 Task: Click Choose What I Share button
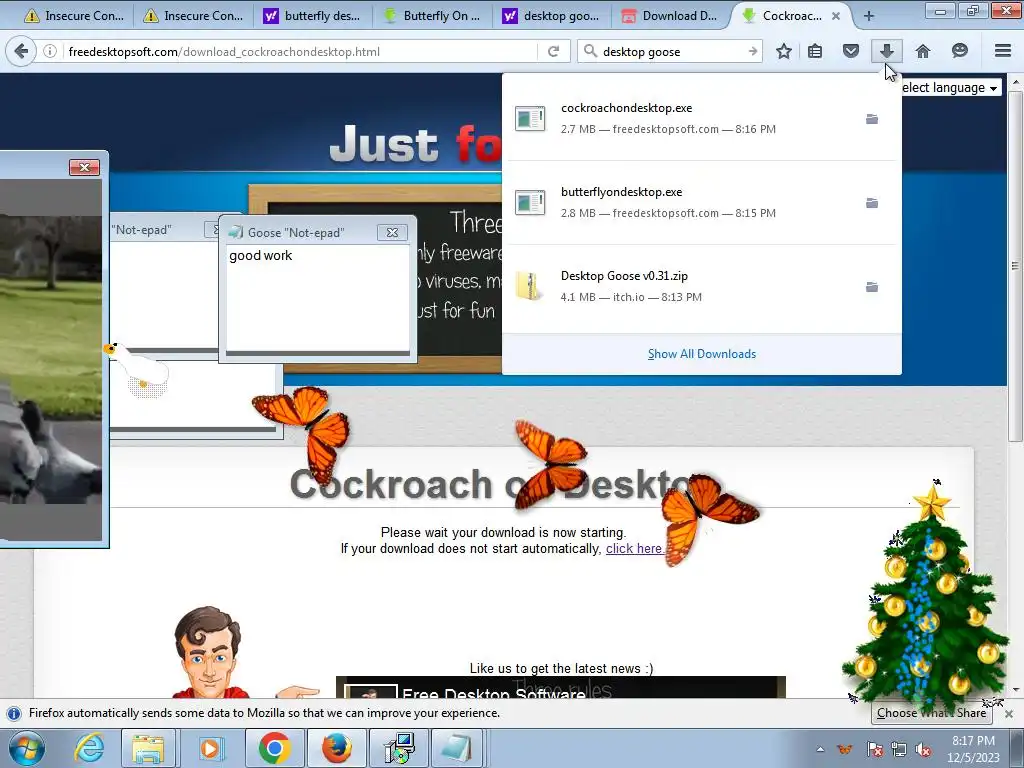coord(931,713)
